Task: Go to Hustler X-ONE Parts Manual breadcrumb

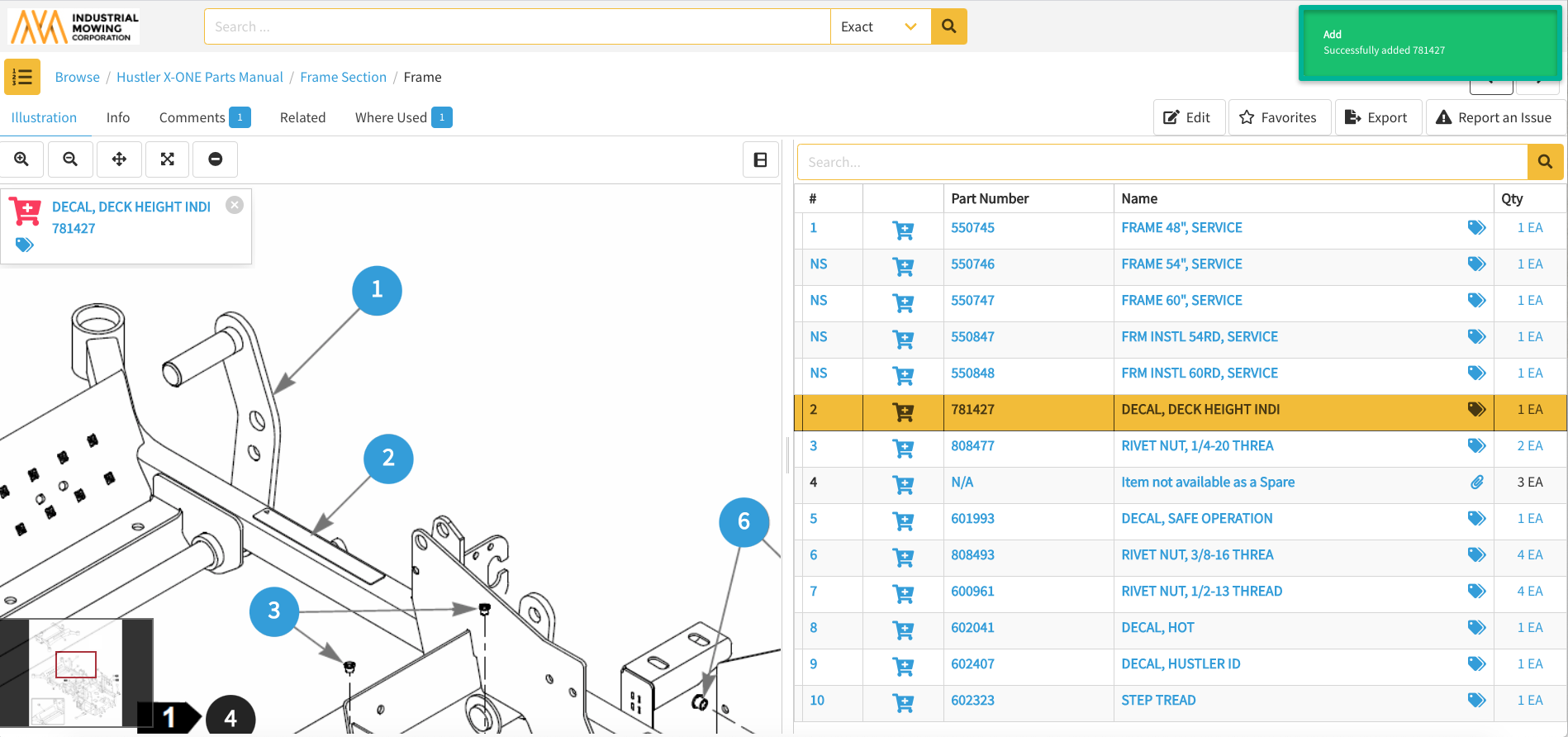Action: pyautogui.click(x=199, y=77)
